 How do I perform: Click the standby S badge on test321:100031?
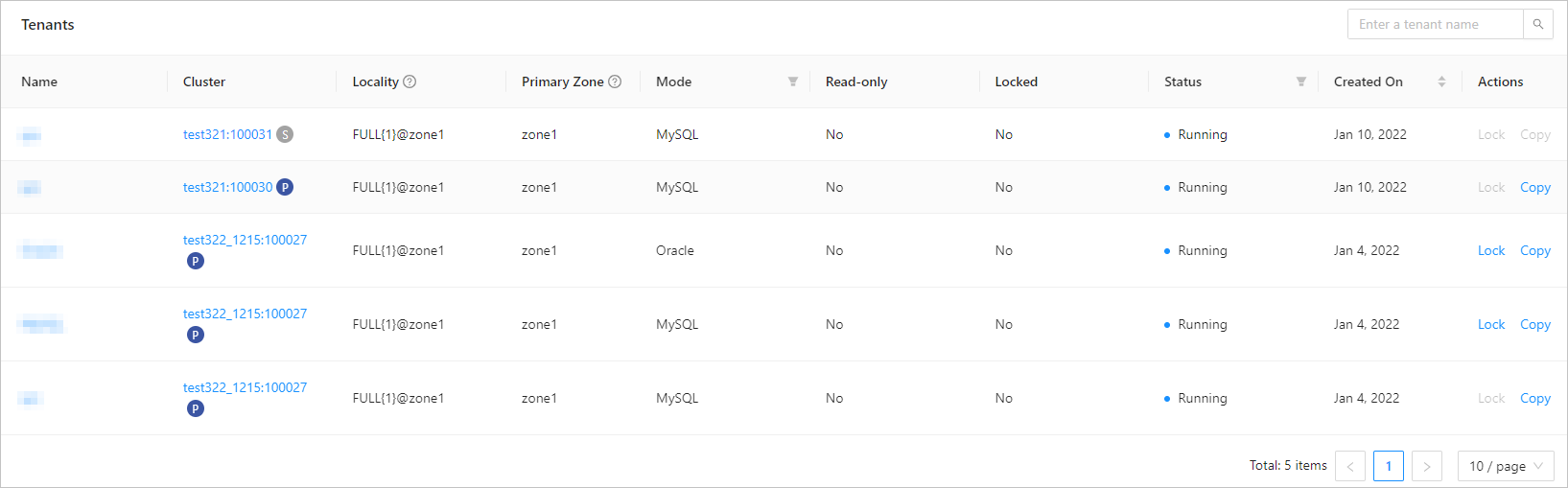pyautogui.click(x=285, y=134)
